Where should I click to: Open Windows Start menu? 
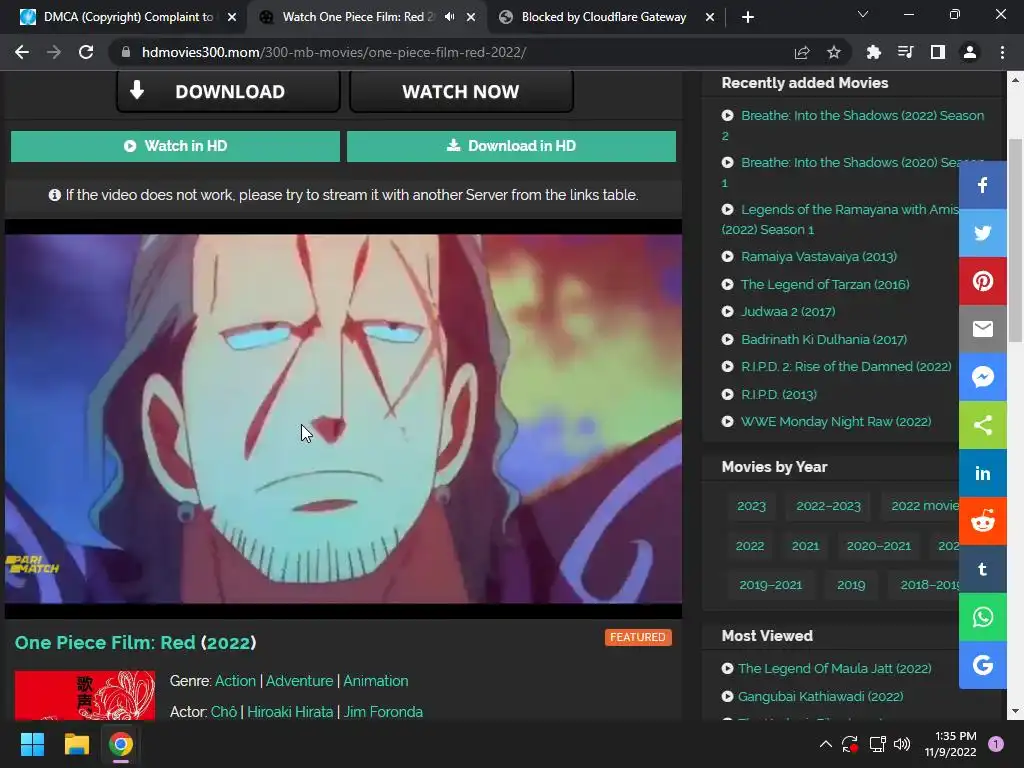pos(32,744)
